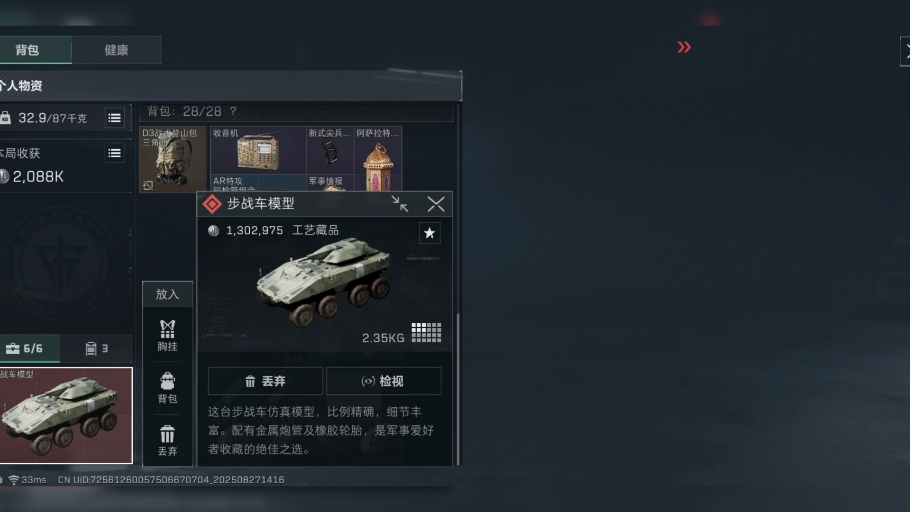Click the item grid size icon
The image size is (910, 512).
[427, 333]
